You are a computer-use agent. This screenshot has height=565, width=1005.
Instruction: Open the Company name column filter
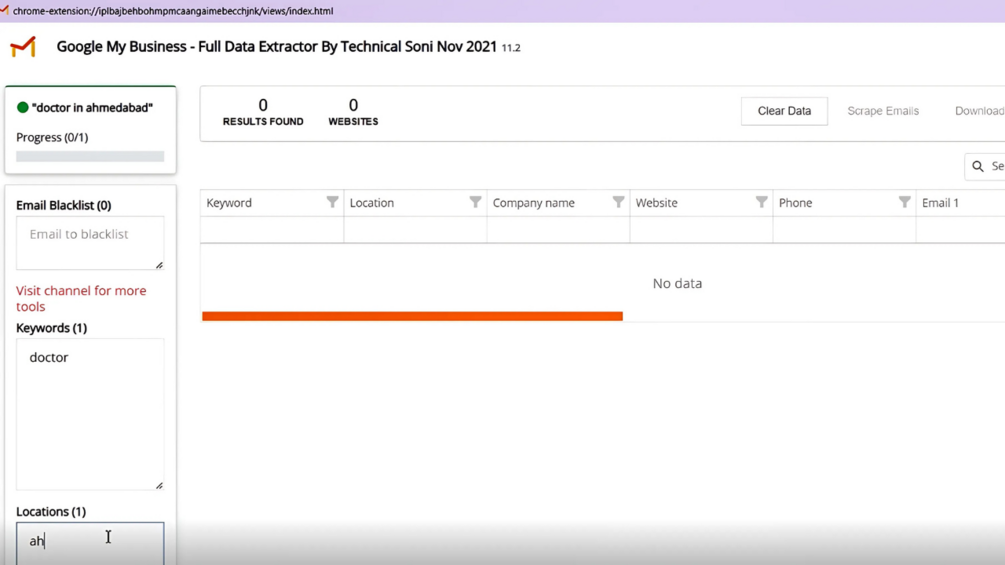point(618,202)
